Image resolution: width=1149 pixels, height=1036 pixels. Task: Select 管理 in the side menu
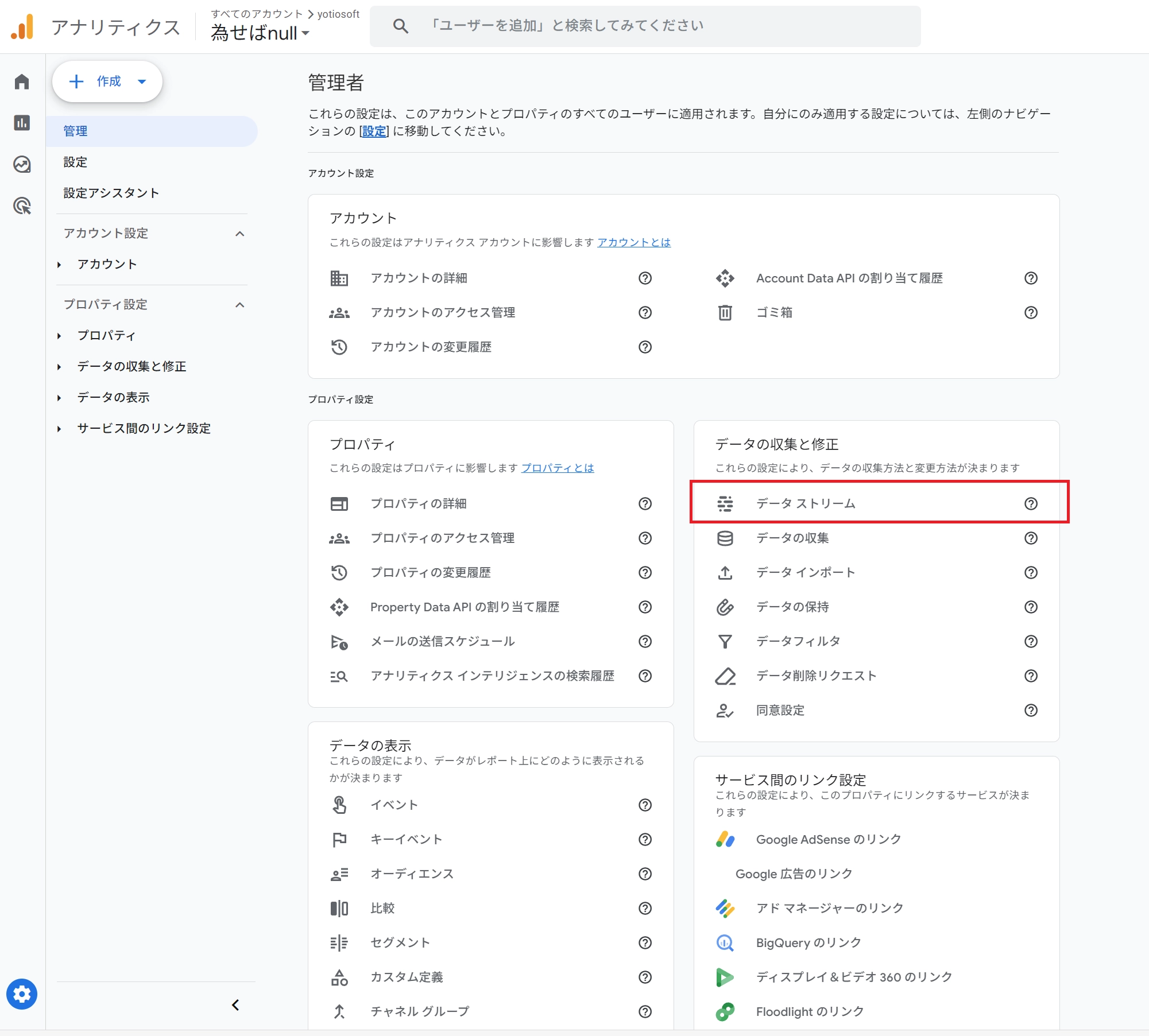point(152,131)
